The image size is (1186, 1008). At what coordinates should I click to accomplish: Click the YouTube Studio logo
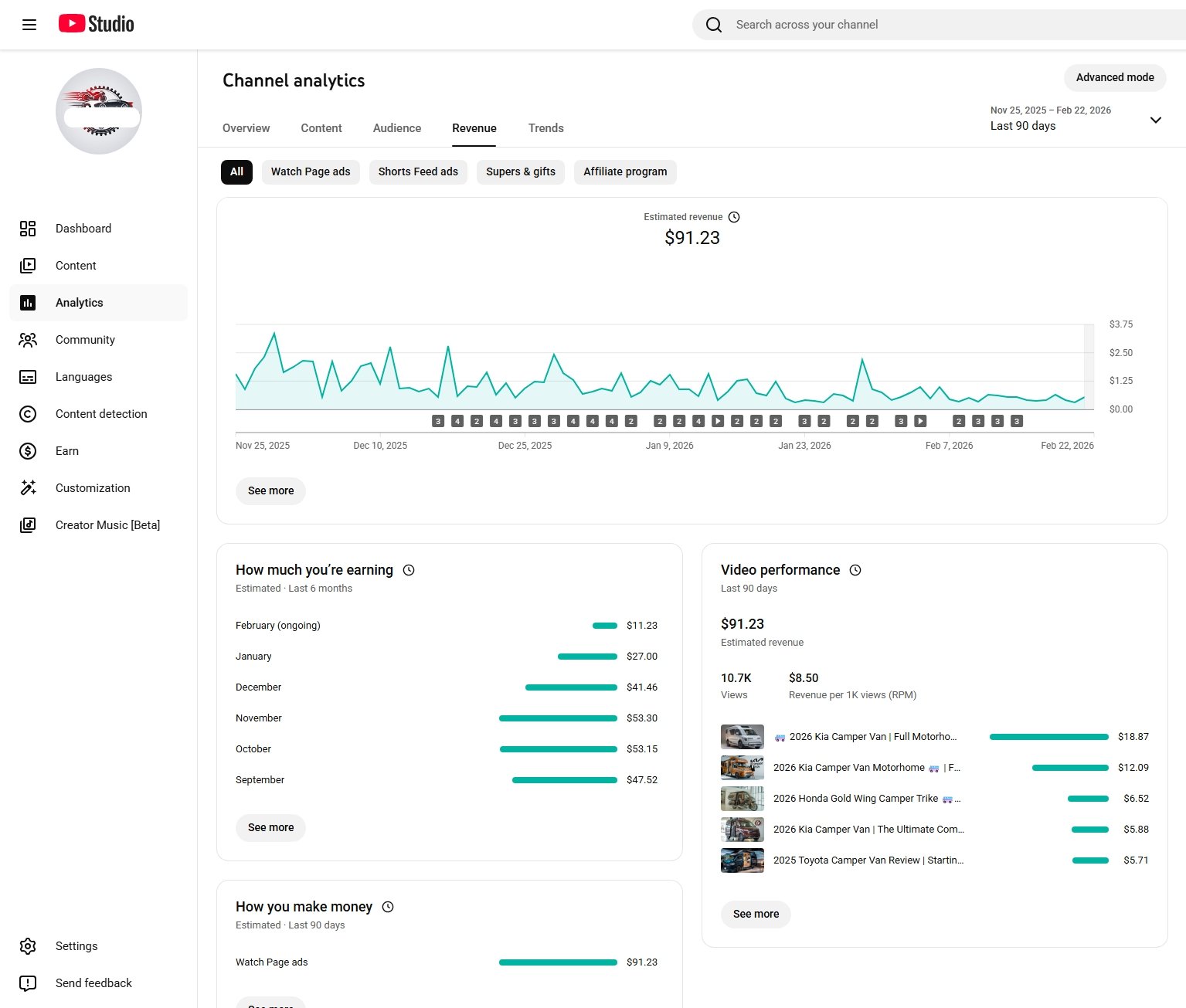[x=97, y=24]
